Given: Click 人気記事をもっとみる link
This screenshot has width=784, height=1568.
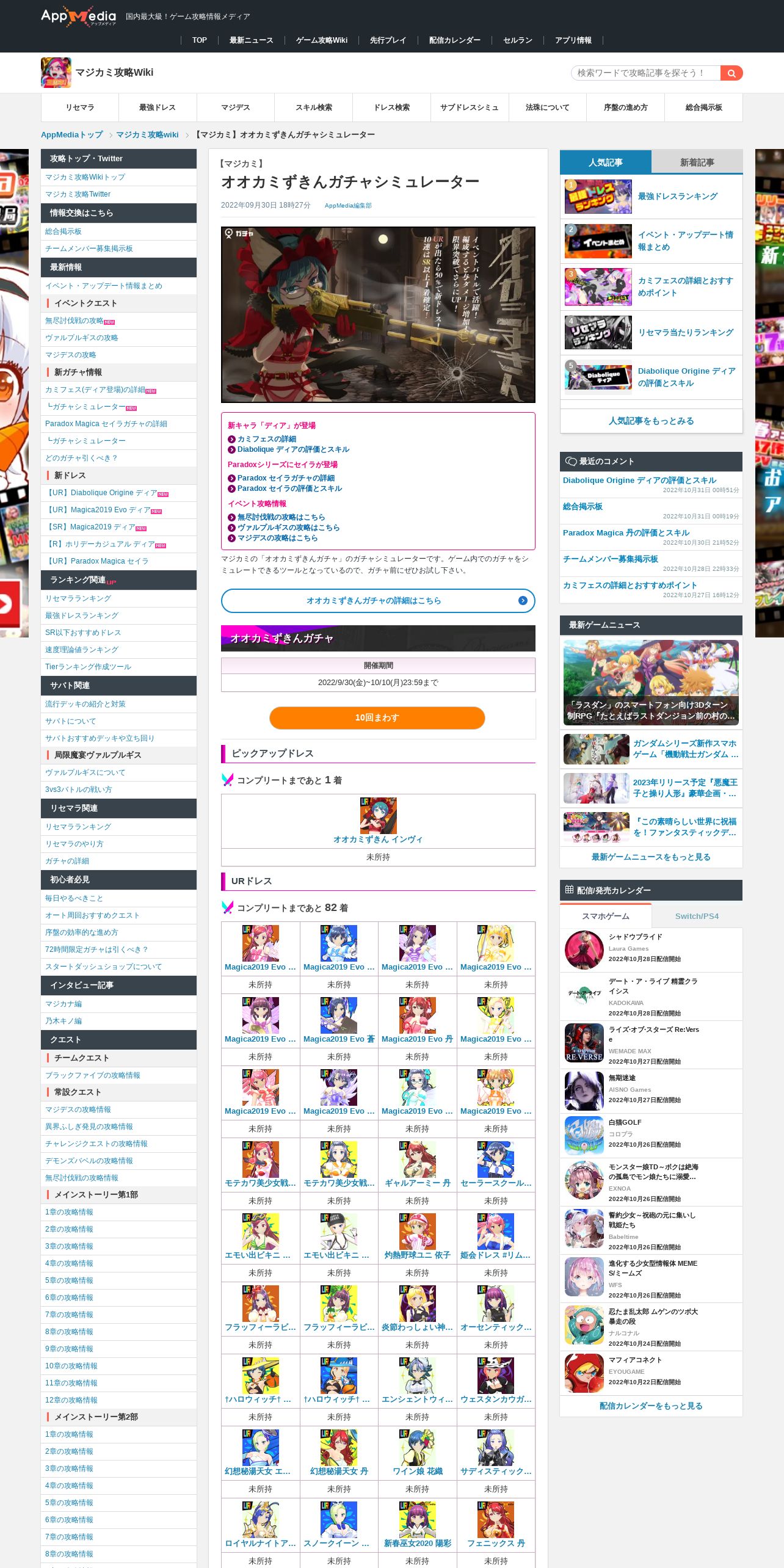Looking at the screenshot, I should [651, 421].
